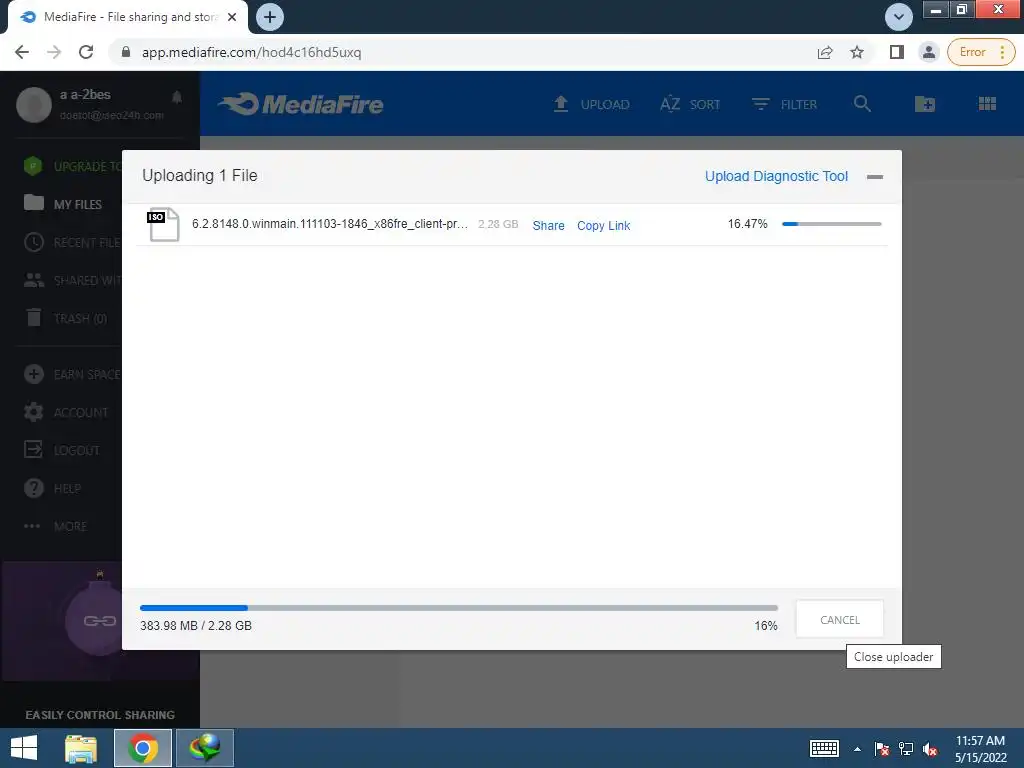The image size is (1024, 768).
Task: Open the Trash bin icon
Action: pos(34,317)
